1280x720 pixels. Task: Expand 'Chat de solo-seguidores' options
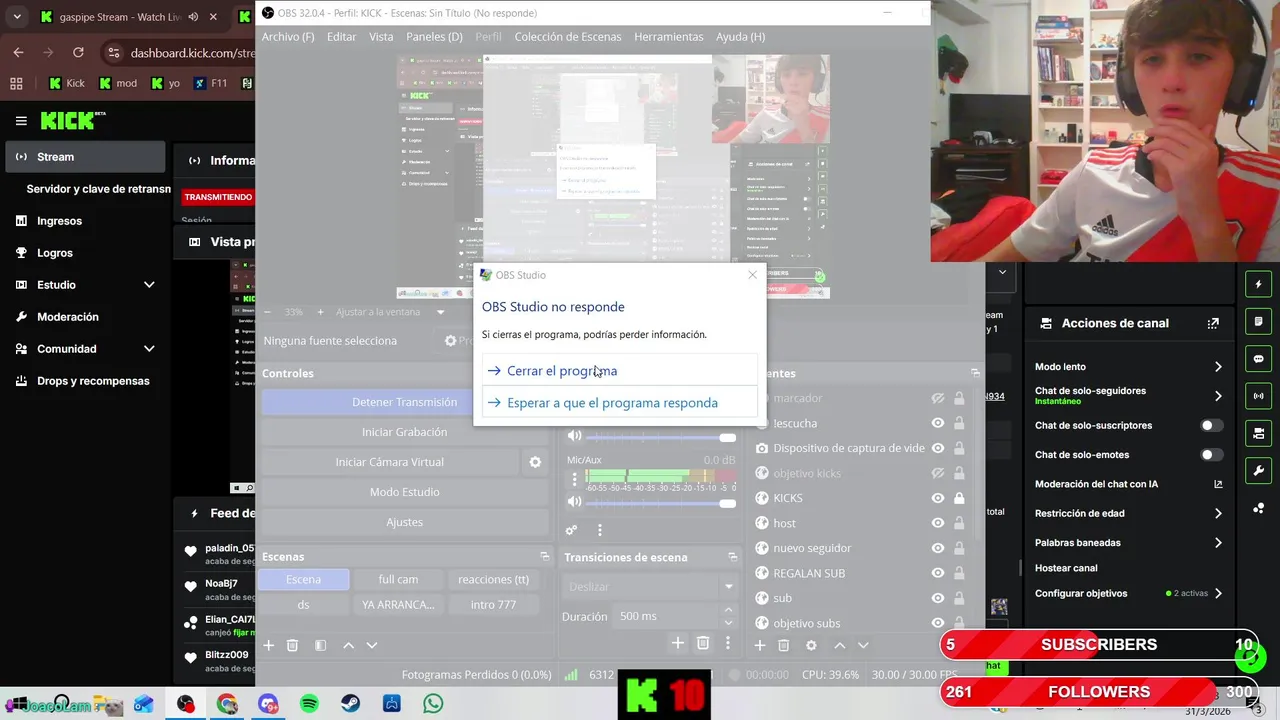(1217, 396)
